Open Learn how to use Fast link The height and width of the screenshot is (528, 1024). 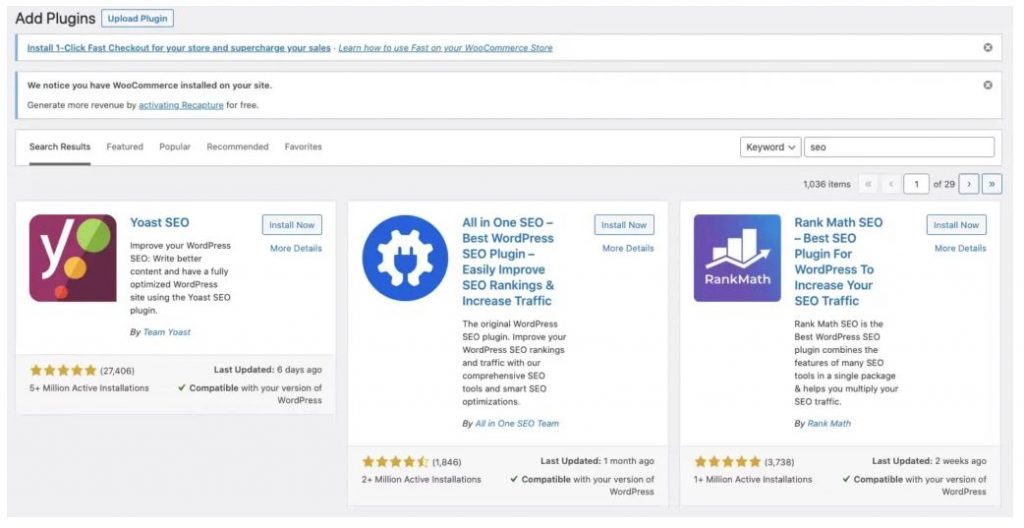(445, 48)
